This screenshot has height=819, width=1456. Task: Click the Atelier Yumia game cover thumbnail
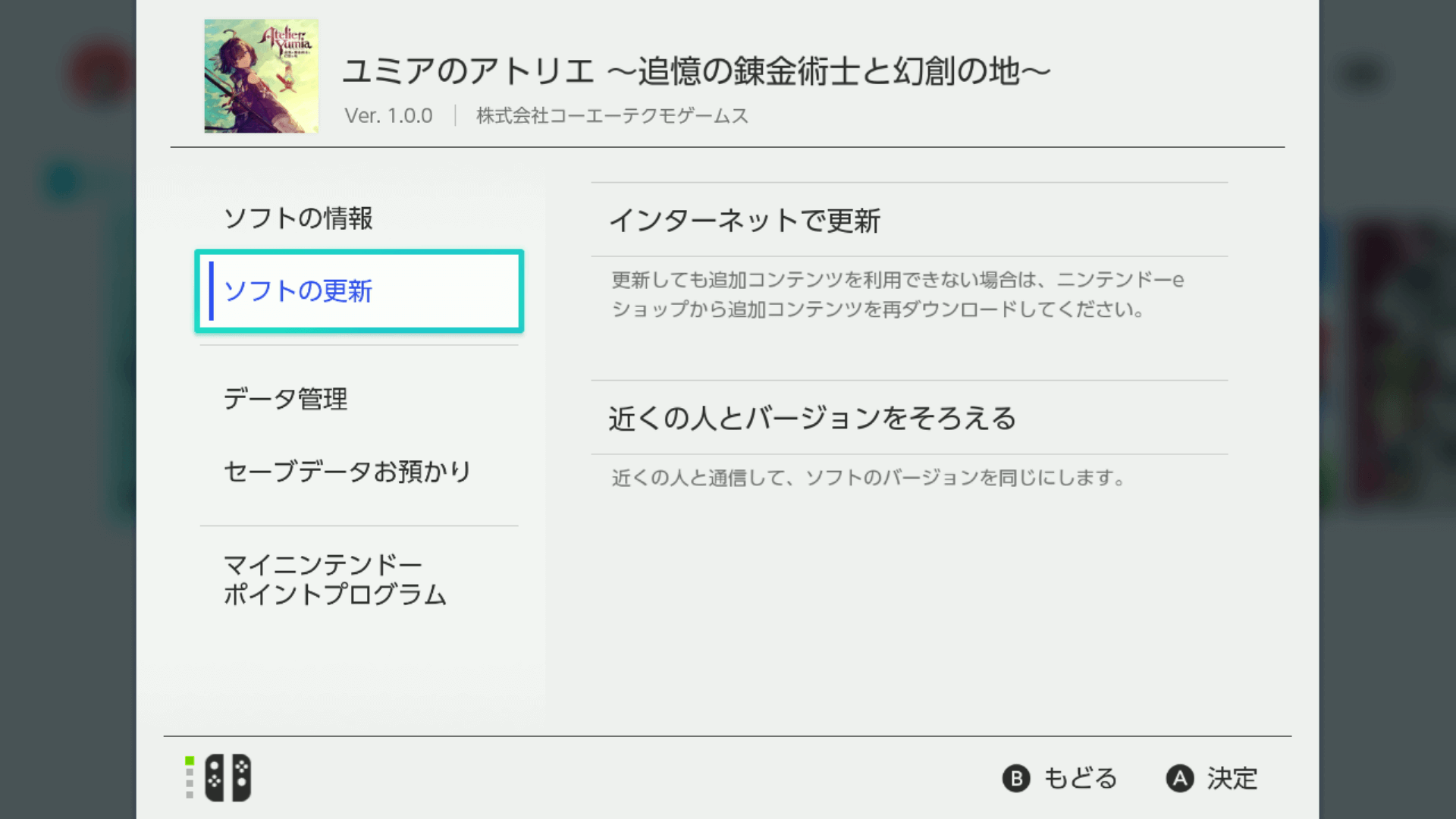coord(261,76)
